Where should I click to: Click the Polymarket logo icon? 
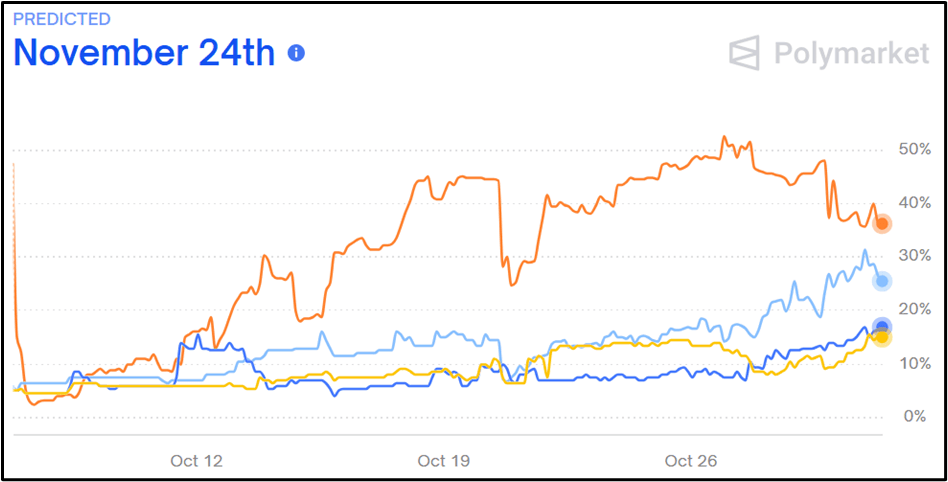(x=745, y=53)
